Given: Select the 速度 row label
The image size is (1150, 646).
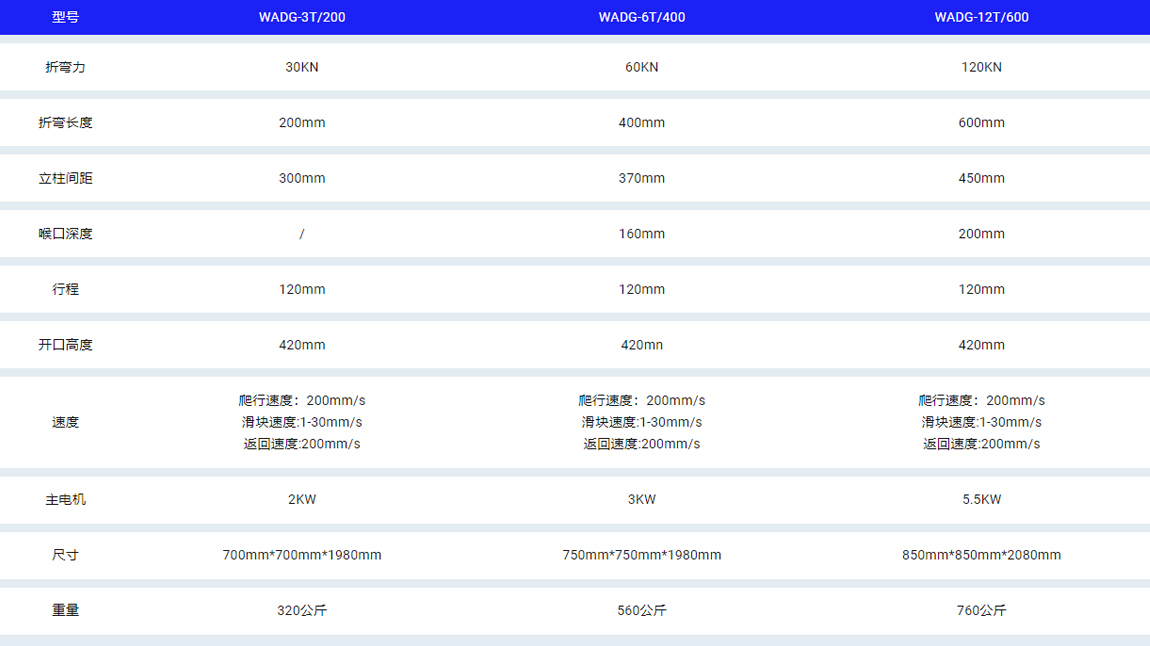Looking at the screenshot, I should (65, 422).
